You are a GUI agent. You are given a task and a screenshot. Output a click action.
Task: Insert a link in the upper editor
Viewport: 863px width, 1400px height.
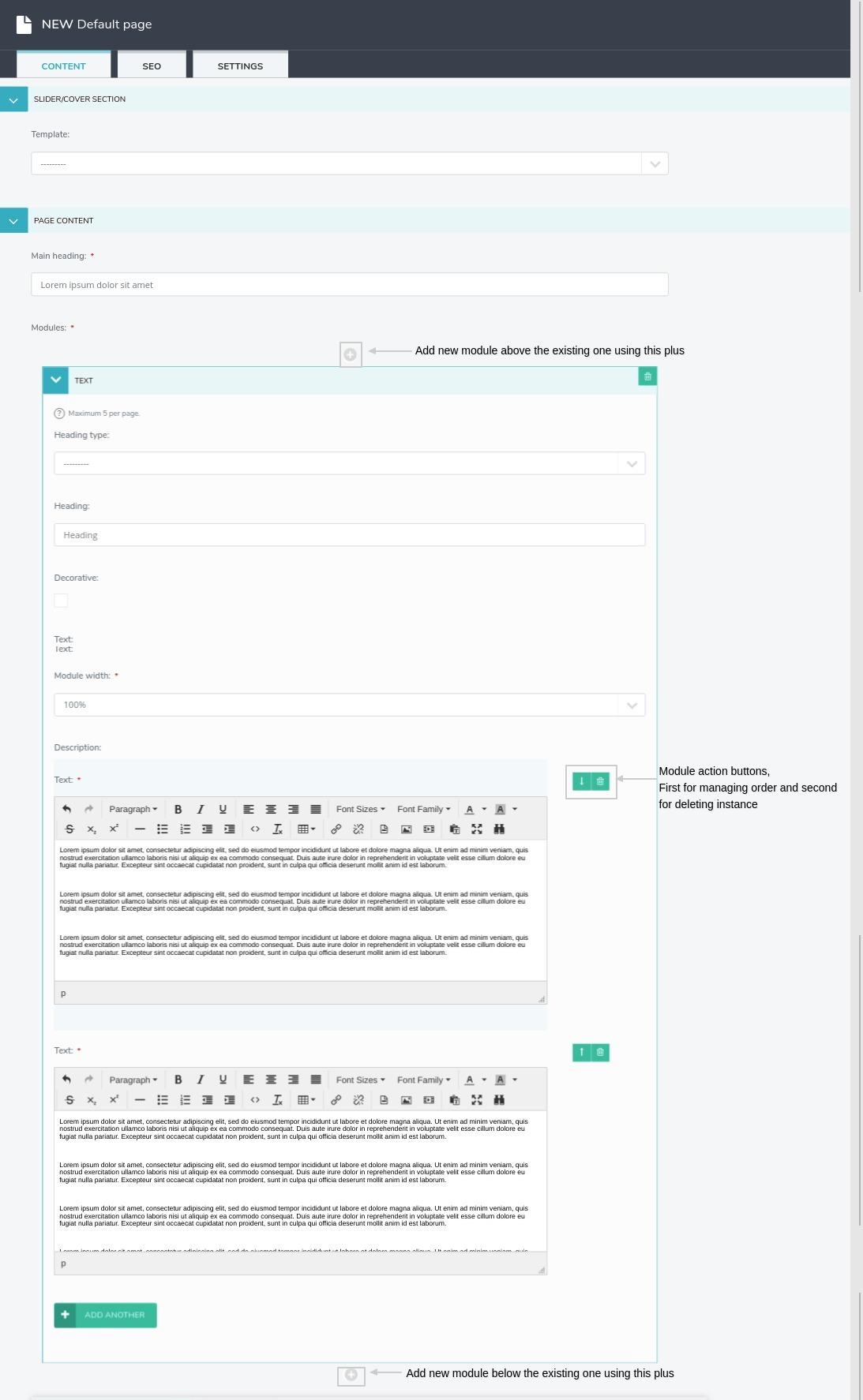click(x=336, y=829)
